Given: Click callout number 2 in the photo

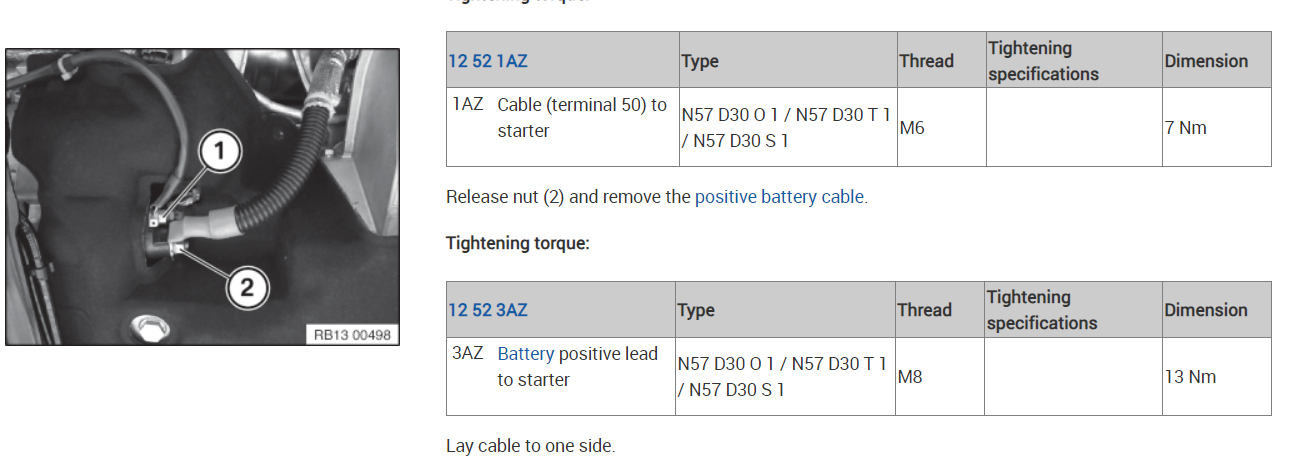Looking at the screenshot, I should (x=246, y=288).
